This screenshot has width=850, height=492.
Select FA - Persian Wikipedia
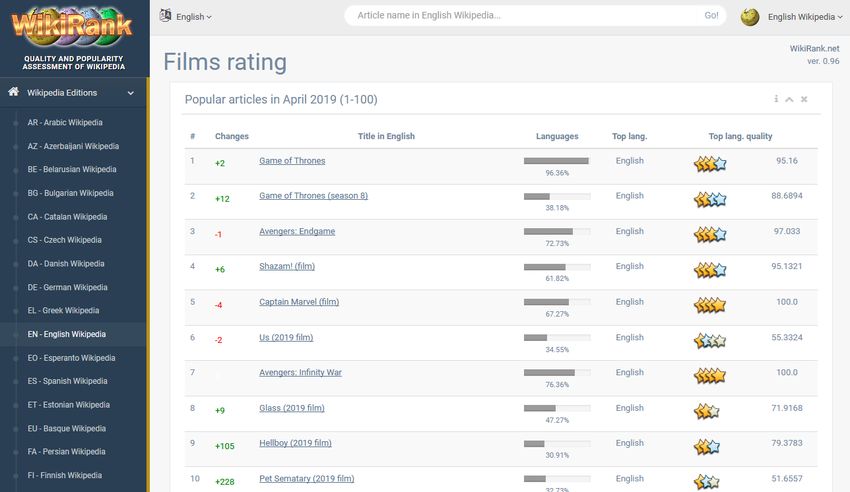(x=67, y=452)
